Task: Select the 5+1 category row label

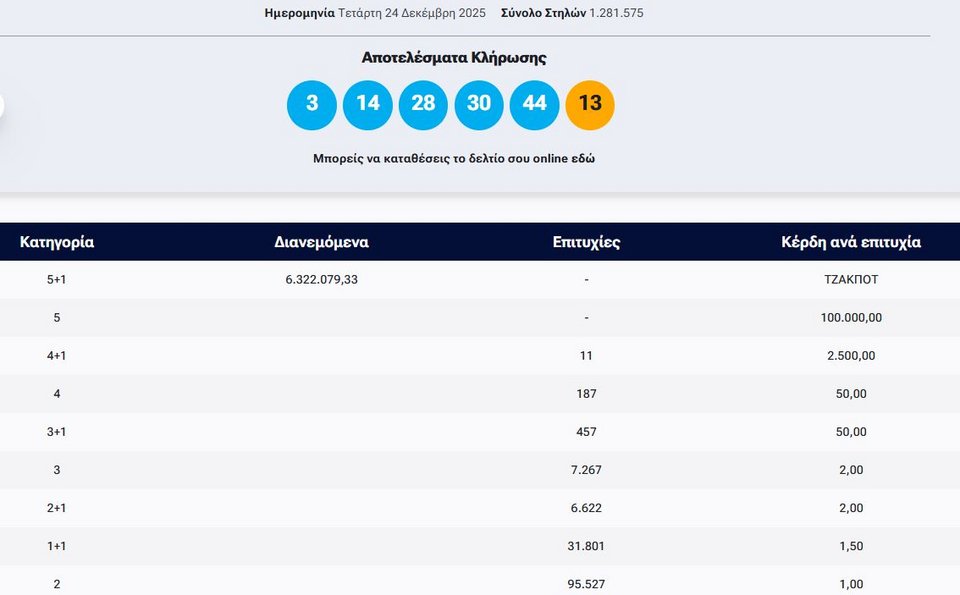Action: pyautogui.click(x=57, y=280)
